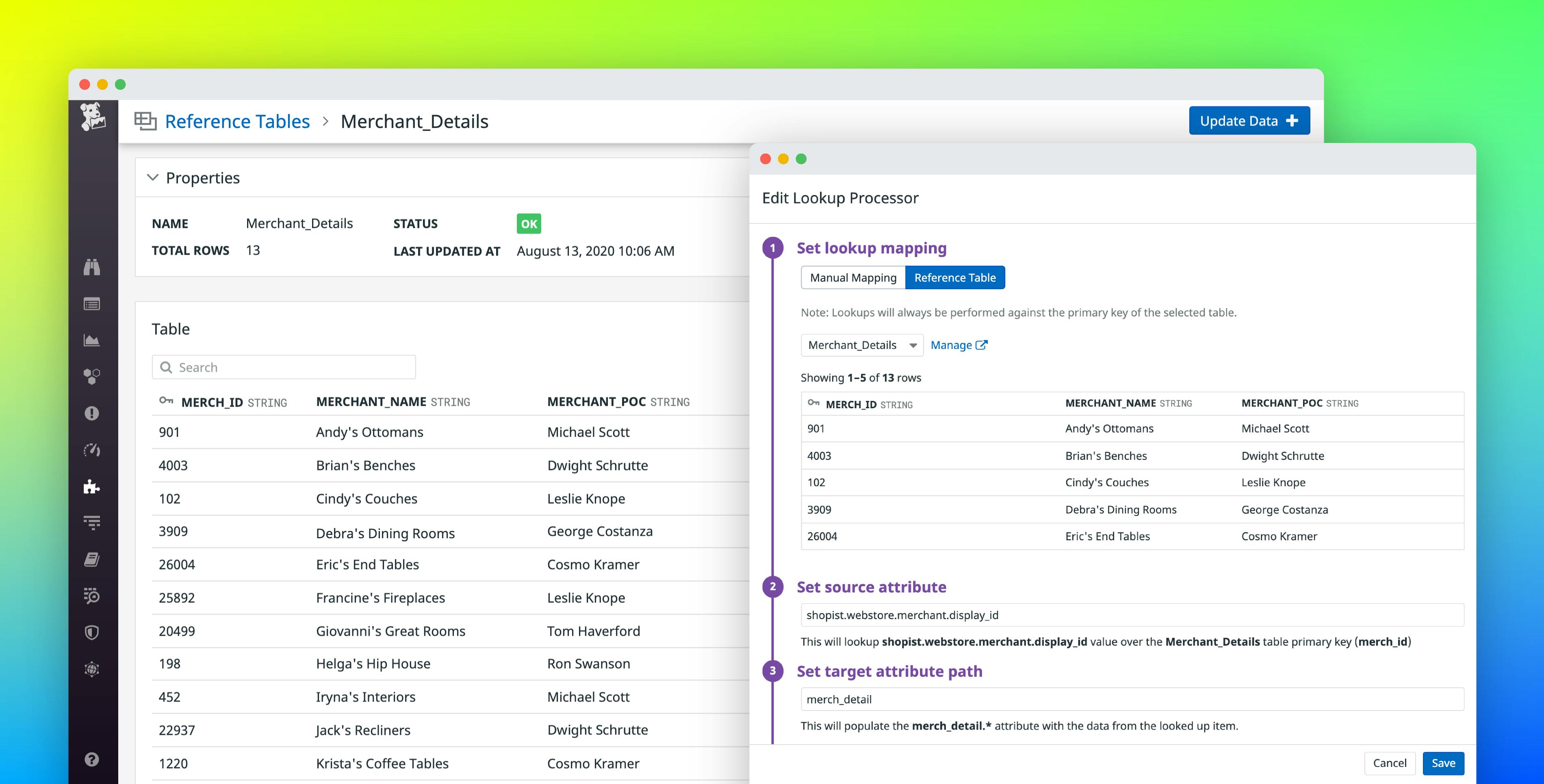Open the Merchant_Details table dropdown
1544x784 pixels.
(x=861, y=344)
